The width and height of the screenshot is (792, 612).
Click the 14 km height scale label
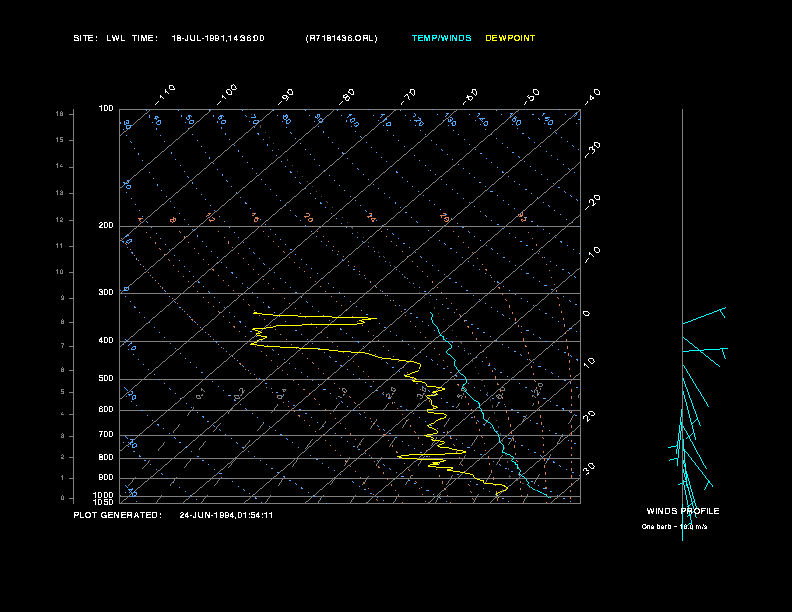click(x=60, y=166)
